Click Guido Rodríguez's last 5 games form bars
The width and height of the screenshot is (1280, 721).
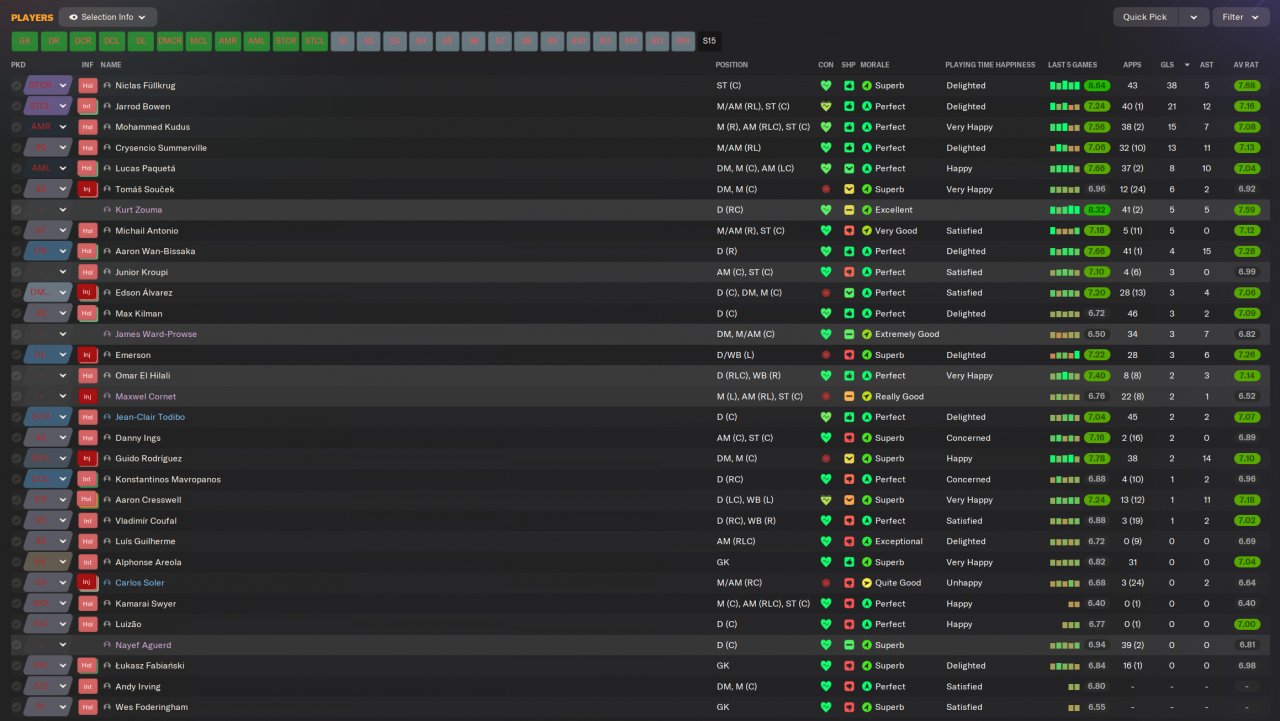pyautogui.click(x=1065, y=459)
